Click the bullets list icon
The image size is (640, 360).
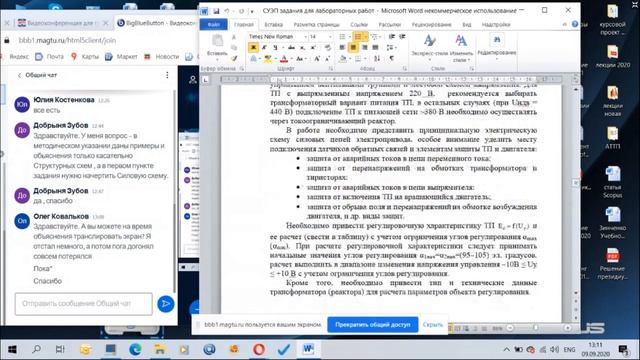click(342, 37)
